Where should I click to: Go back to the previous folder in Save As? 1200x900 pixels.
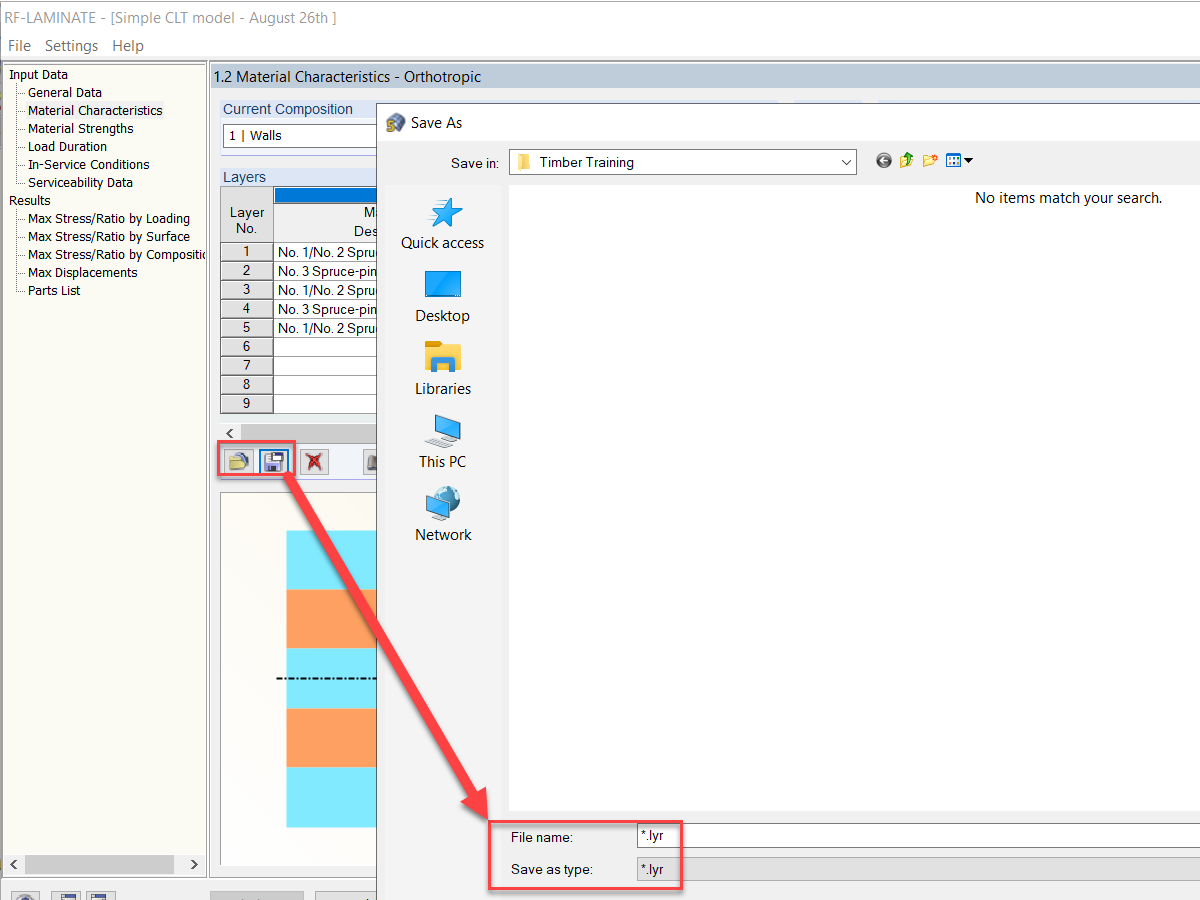(883, 161)
